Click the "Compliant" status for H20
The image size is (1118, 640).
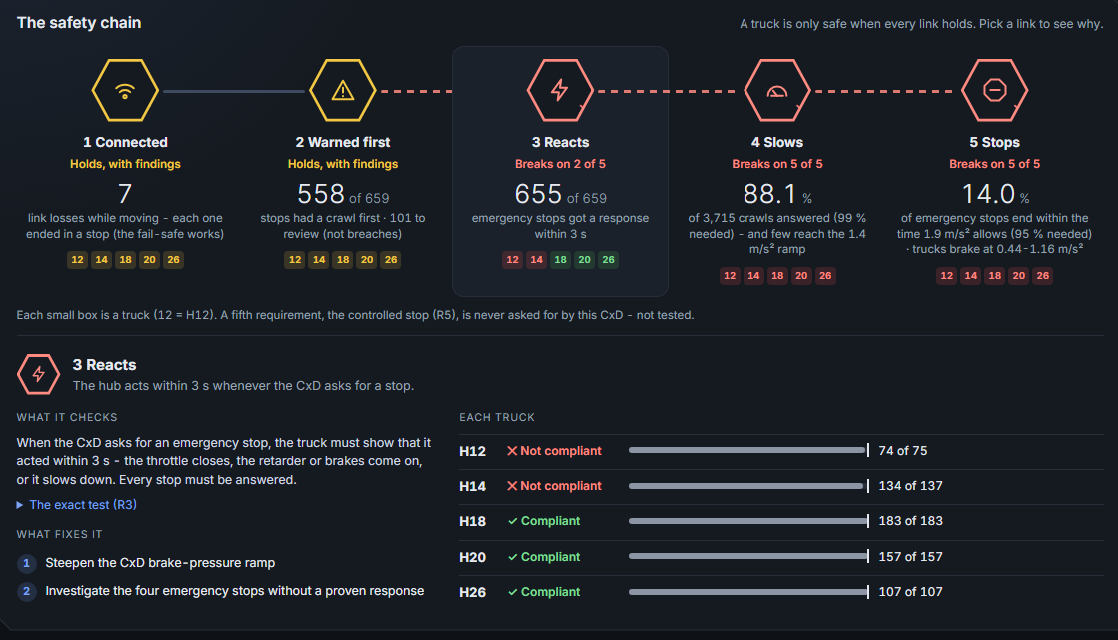click(544, 557)
